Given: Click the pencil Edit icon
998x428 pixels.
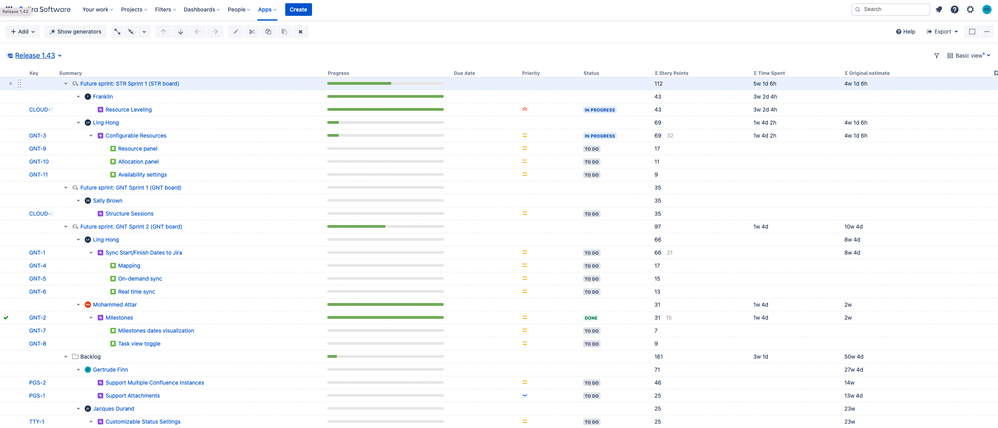Looking at the screenshot, I should [235, 31].
